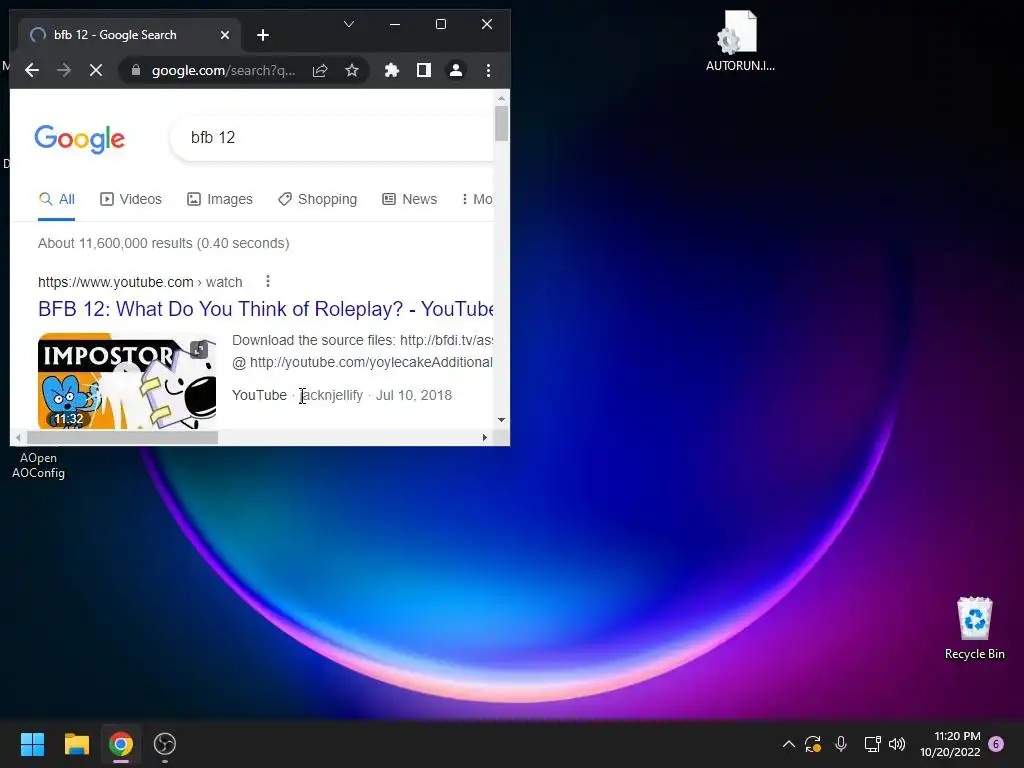Expand the tab search chevron

[349, 24]
